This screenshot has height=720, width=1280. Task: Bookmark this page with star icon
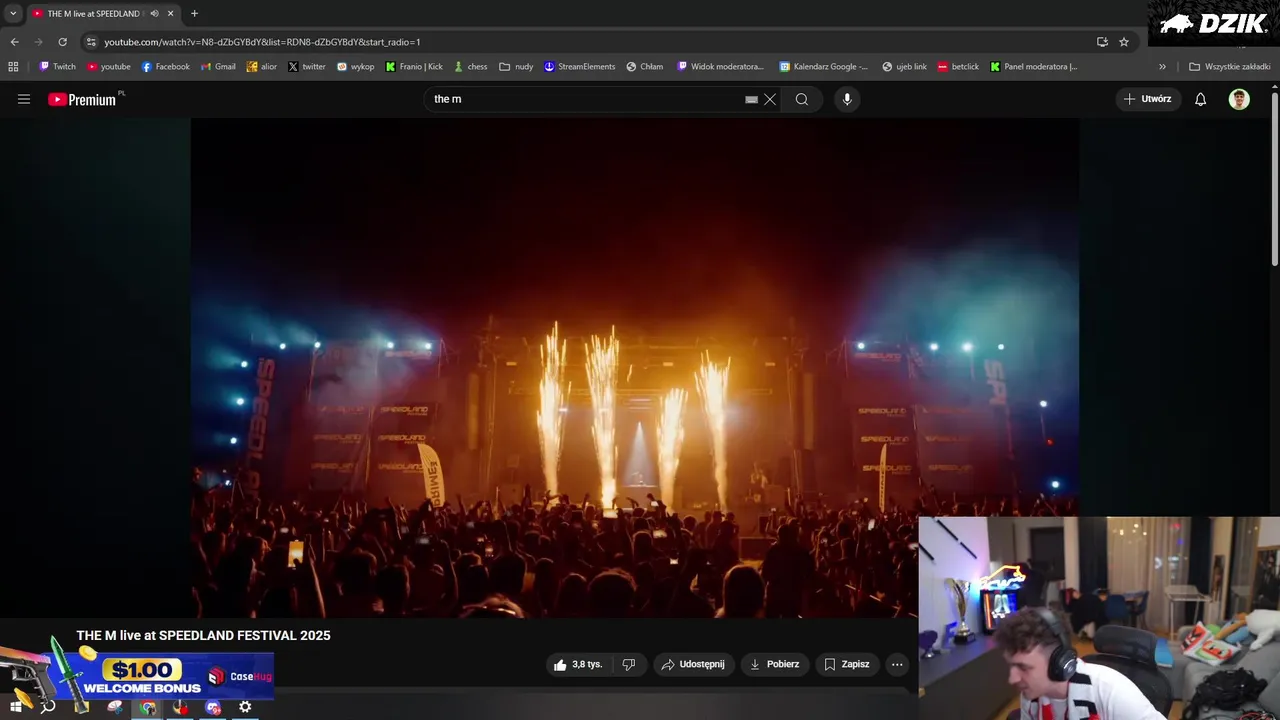tap(1124, 42)
